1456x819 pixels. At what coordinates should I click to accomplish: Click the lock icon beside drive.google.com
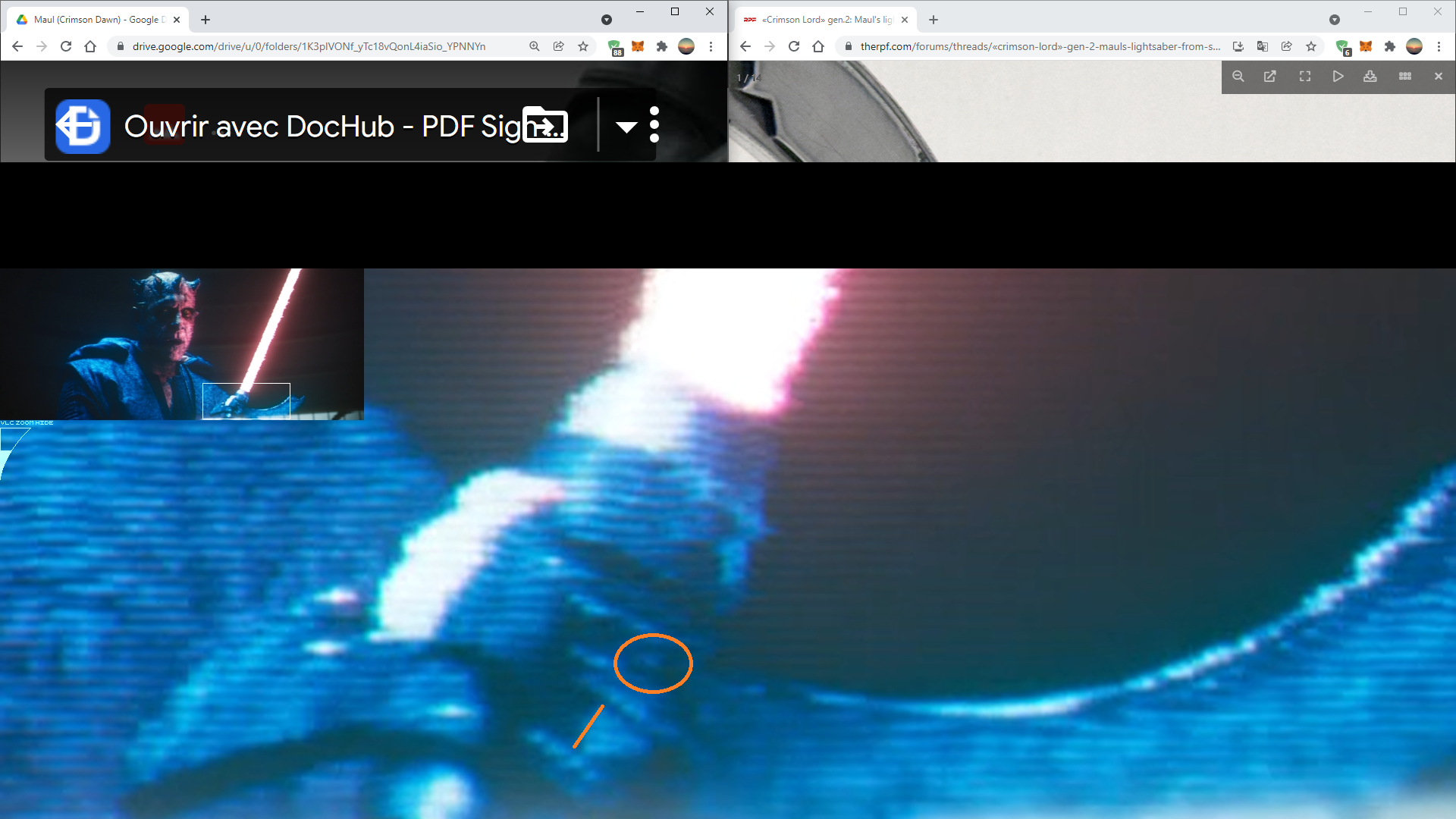(120, 46)
